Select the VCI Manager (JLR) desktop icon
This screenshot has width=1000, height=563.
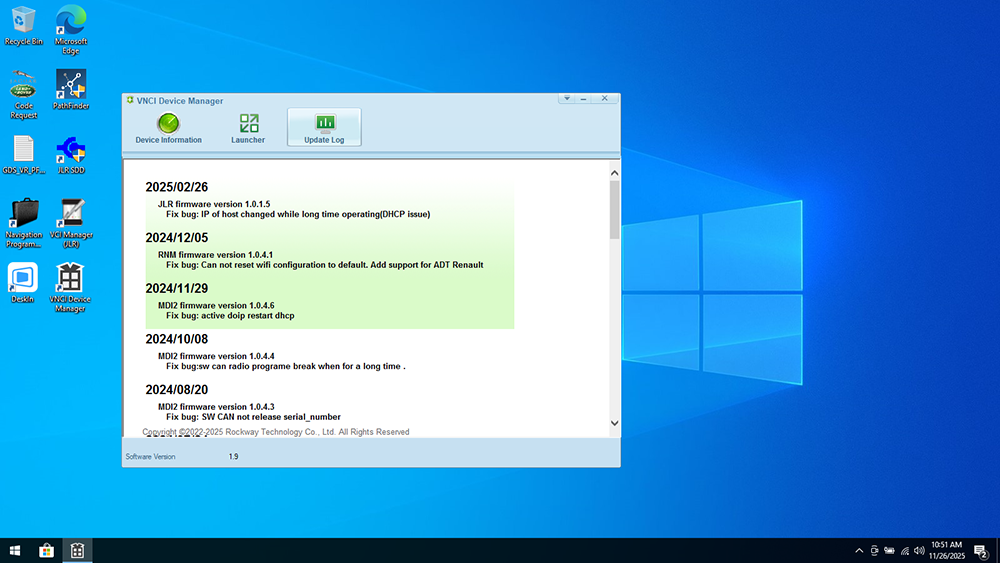70,220
